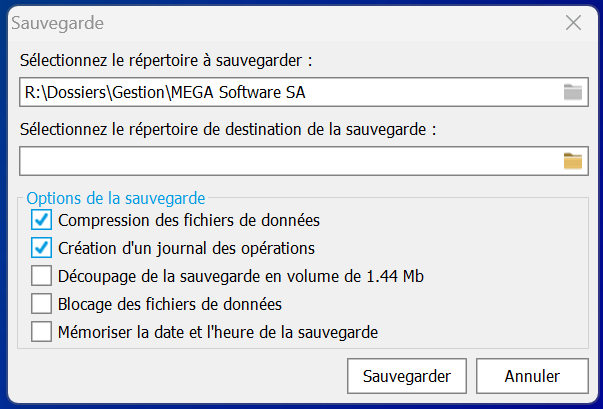Viewport: 603px width, 409px height.
Task: Open the source folder browse icon
Action: tap(572, 93)
